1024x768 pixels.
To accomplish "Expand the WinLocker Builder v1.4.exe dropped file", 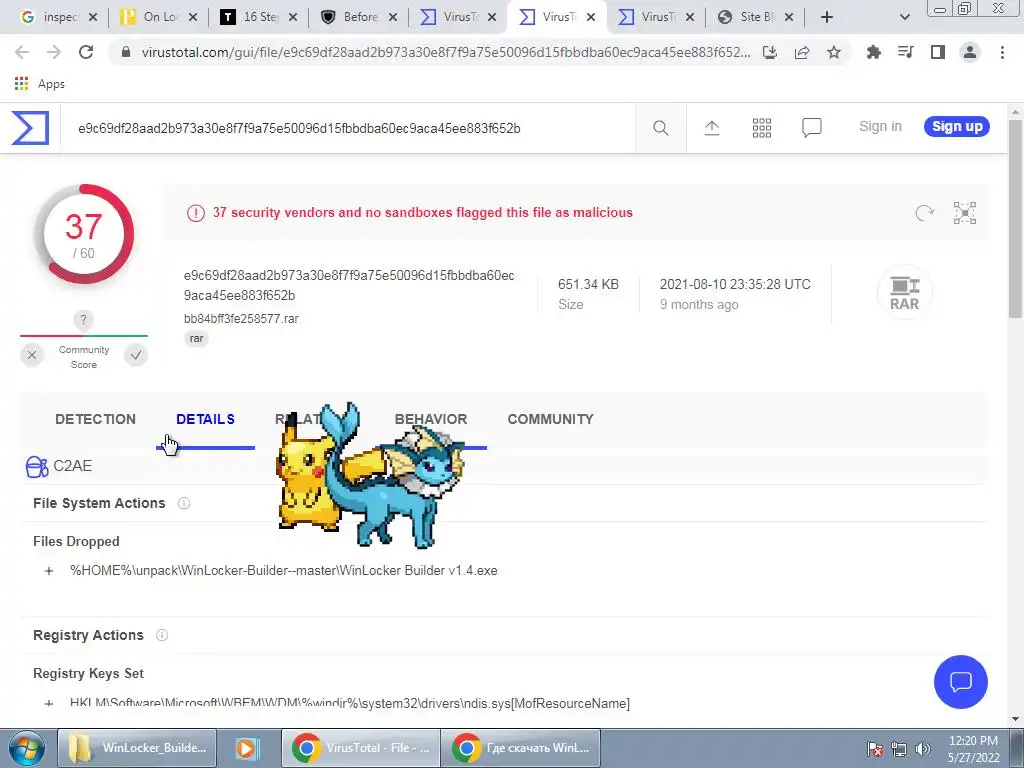I will [49, 571].
